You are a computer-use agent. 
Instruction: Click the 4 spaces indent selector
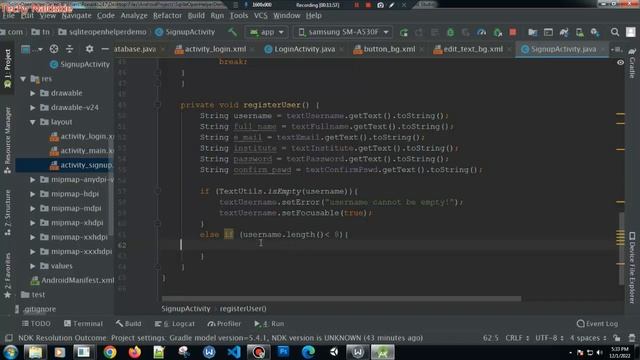pyautogui.click(x=588, y=338)
